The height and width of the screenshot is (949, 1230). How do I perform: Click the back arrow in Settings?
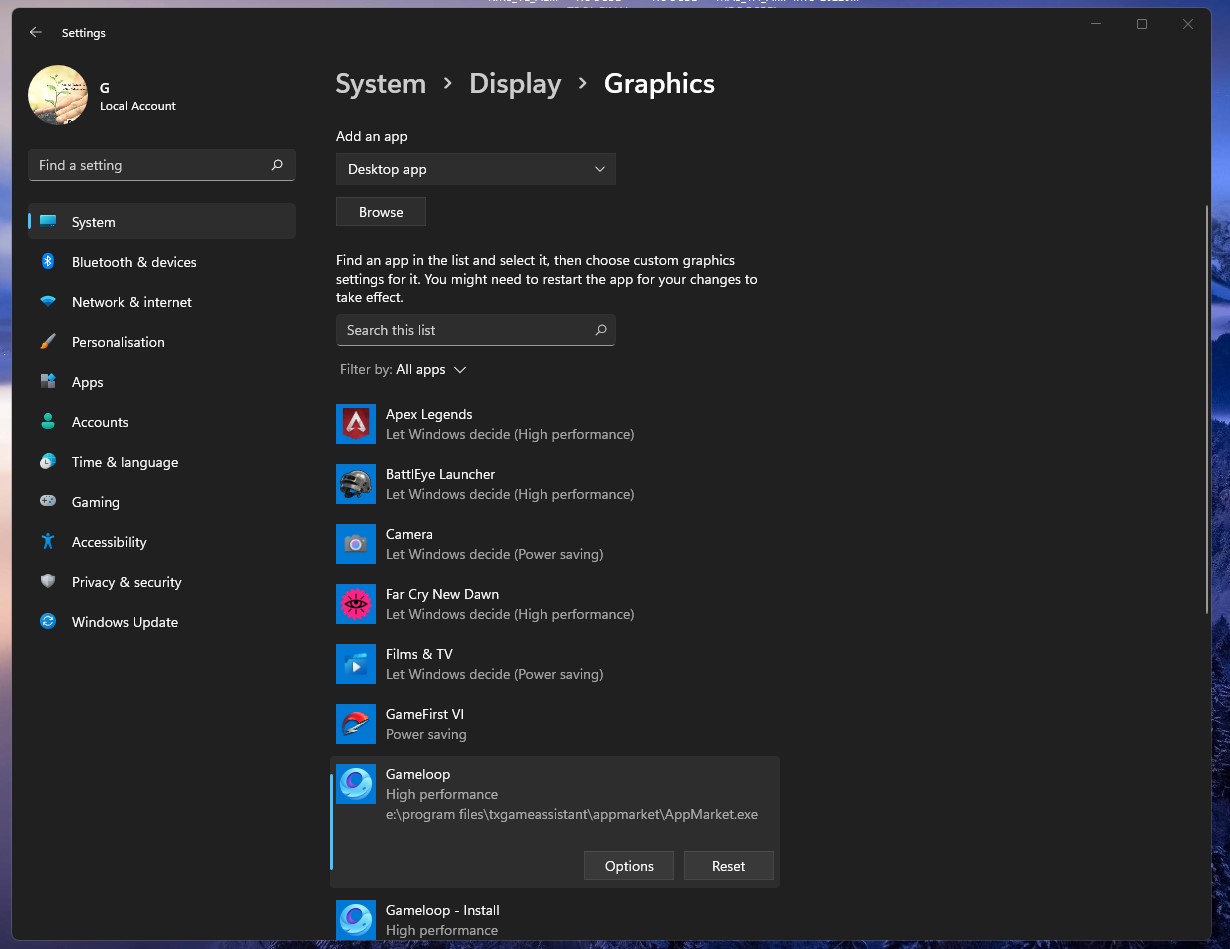click(36, 32)
